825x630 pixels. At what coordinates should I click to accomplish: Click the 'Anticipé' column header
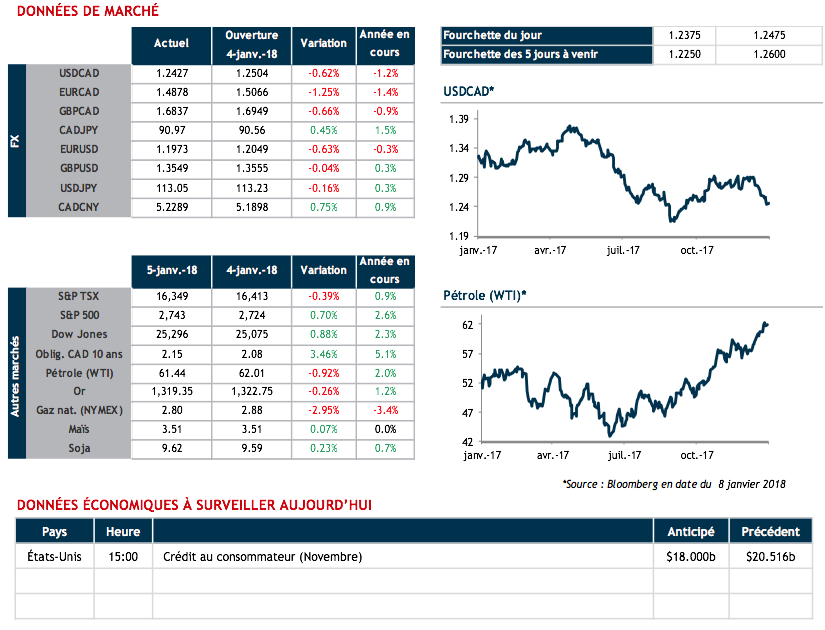pyautogui.click(x=688, y=531)
